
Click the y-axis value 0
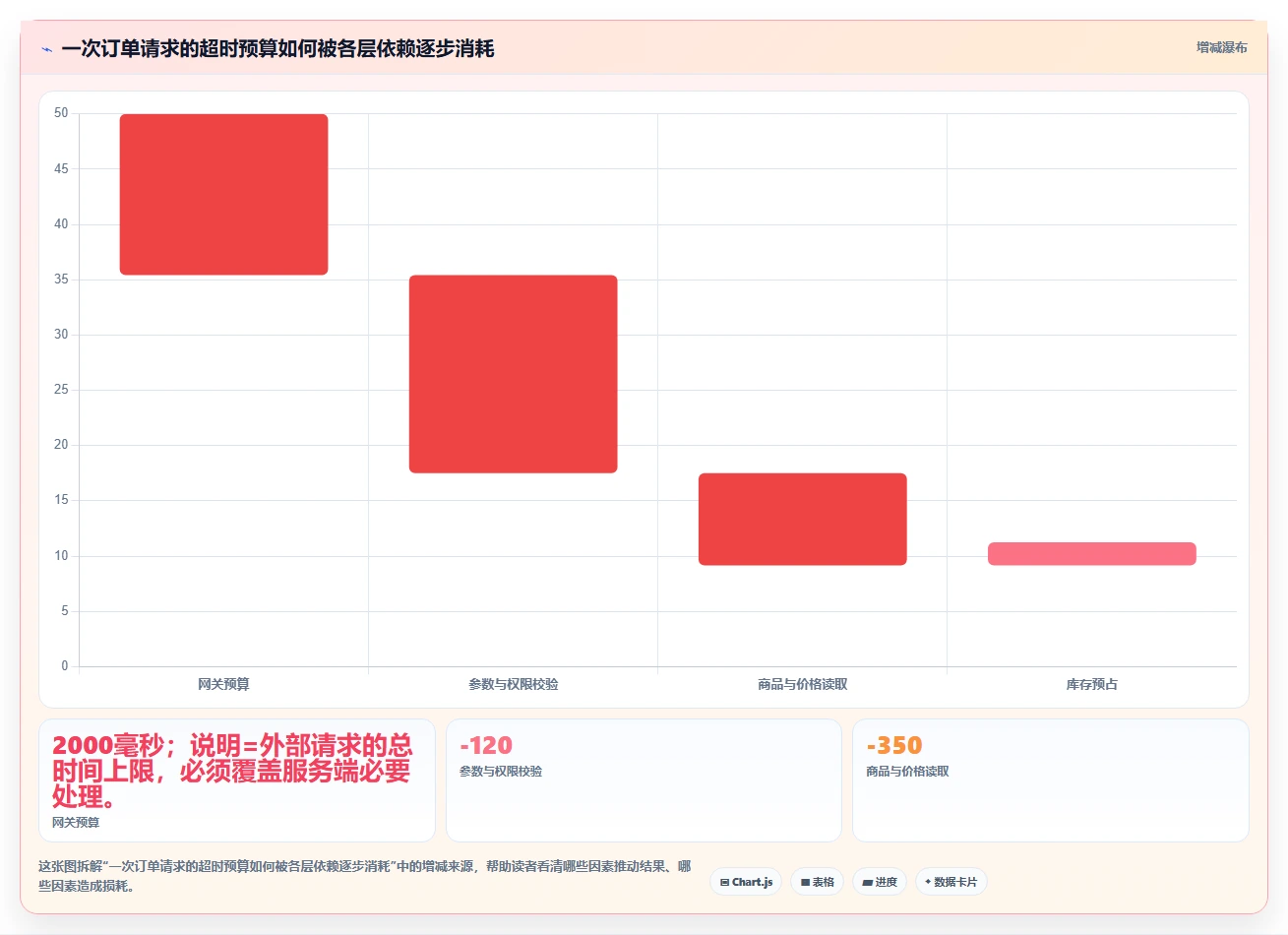point(65,666)
